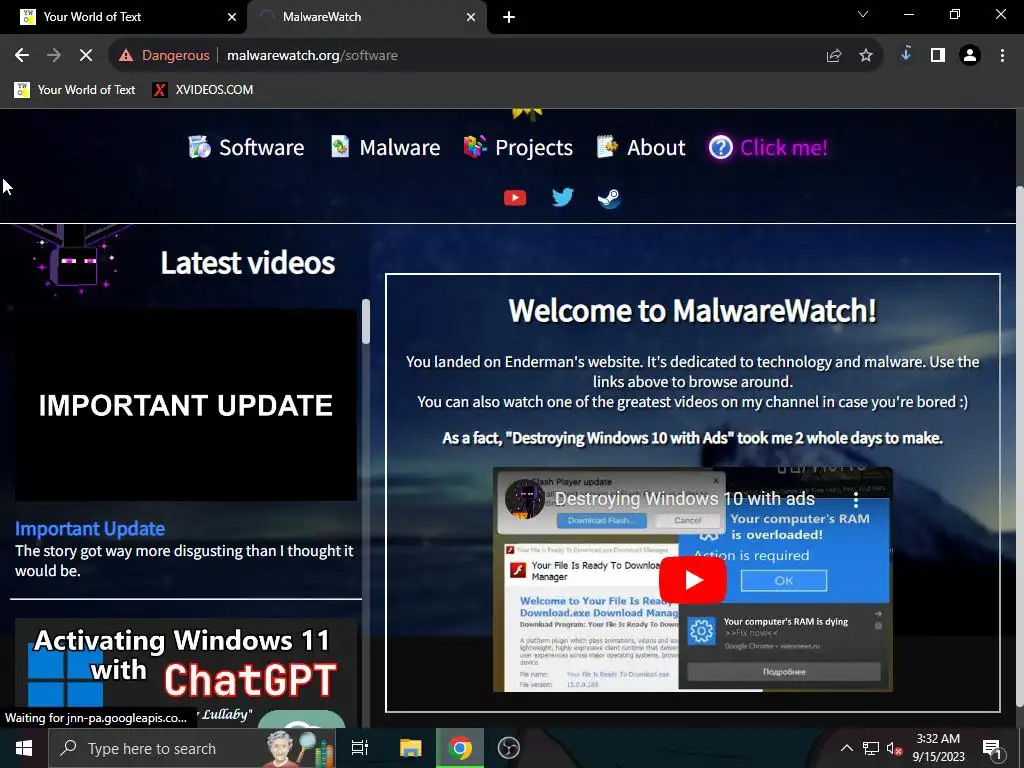The width and height of the screenshot is (1024, 768).
Task: Open the About nav link
Action: pos(656,148)
